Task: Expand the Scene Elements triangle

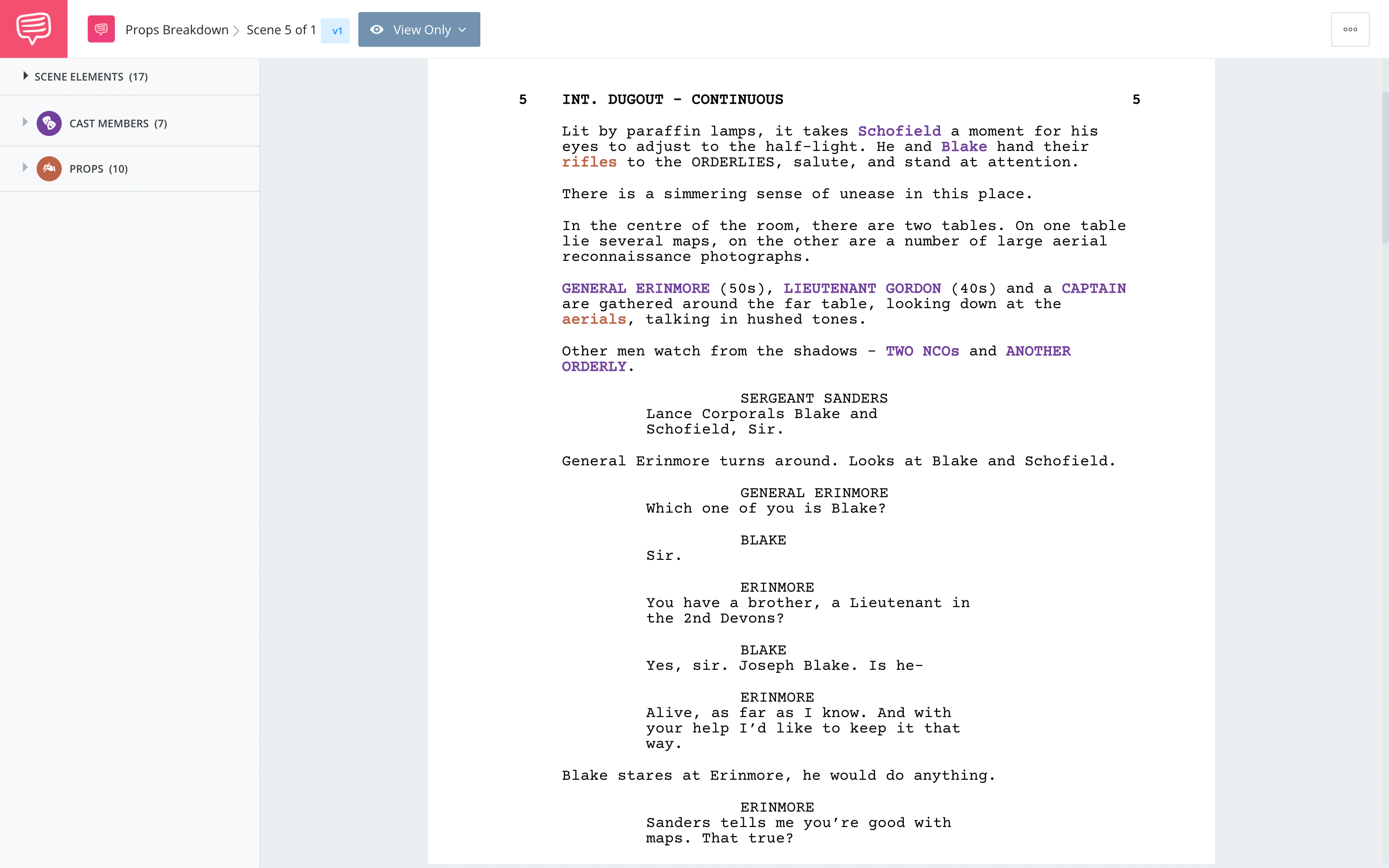Action: click(x=25, y=76)
